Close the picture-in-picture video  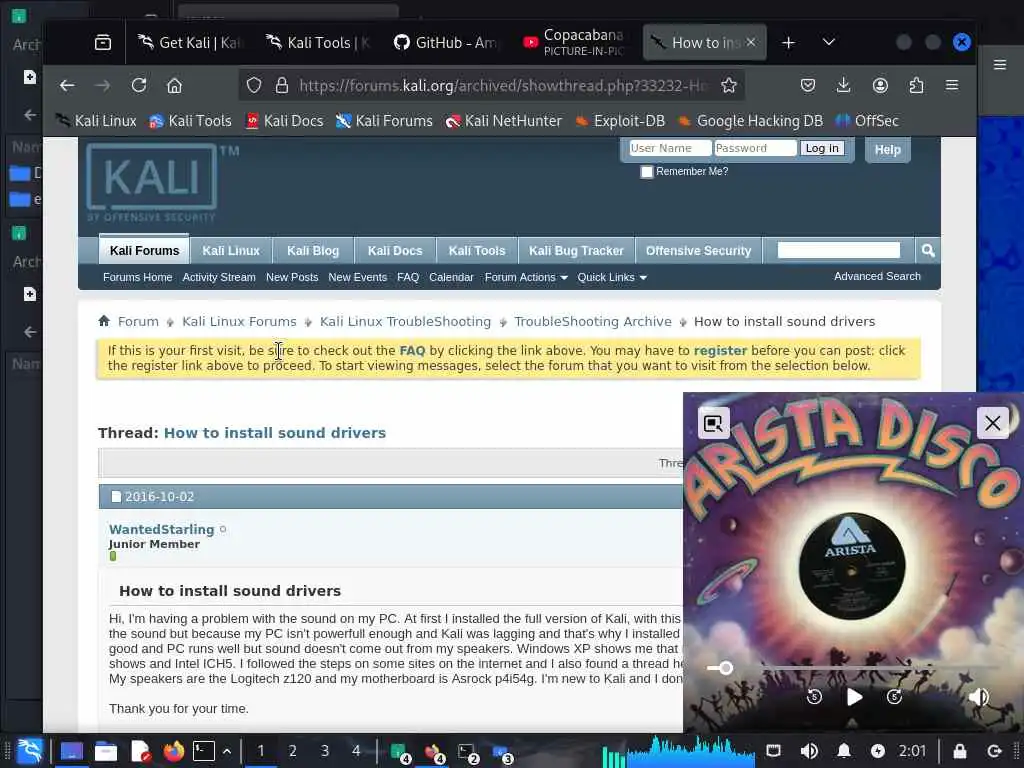993,423
